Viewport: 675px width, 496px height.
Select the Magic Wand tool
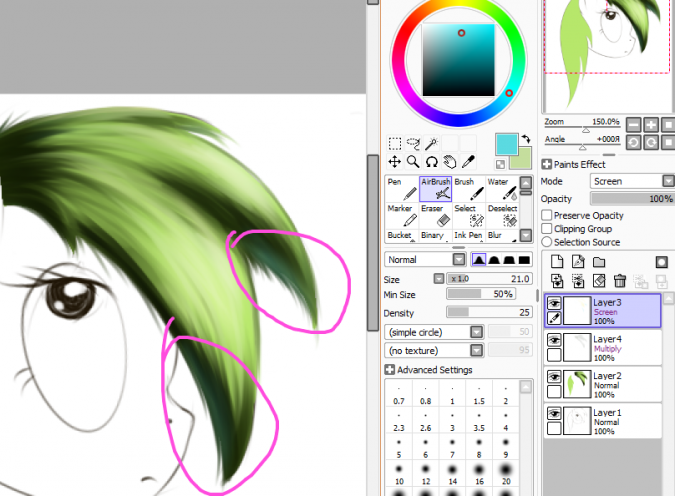point(431,144)
